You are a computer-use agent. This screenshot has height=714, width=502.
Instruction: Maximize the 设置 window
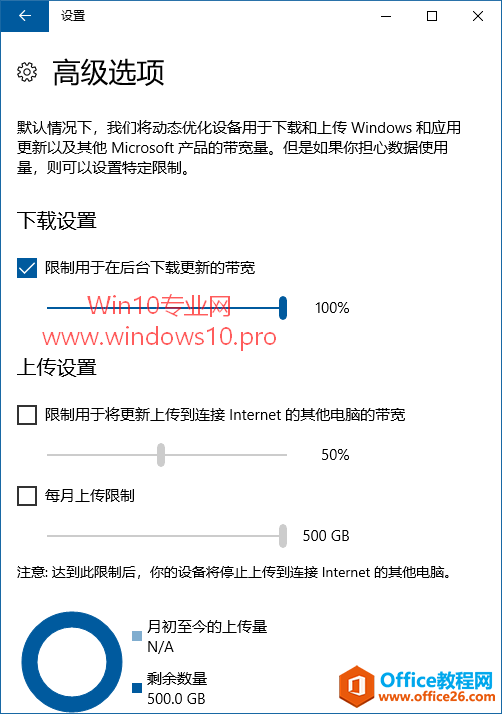point(432,16)
